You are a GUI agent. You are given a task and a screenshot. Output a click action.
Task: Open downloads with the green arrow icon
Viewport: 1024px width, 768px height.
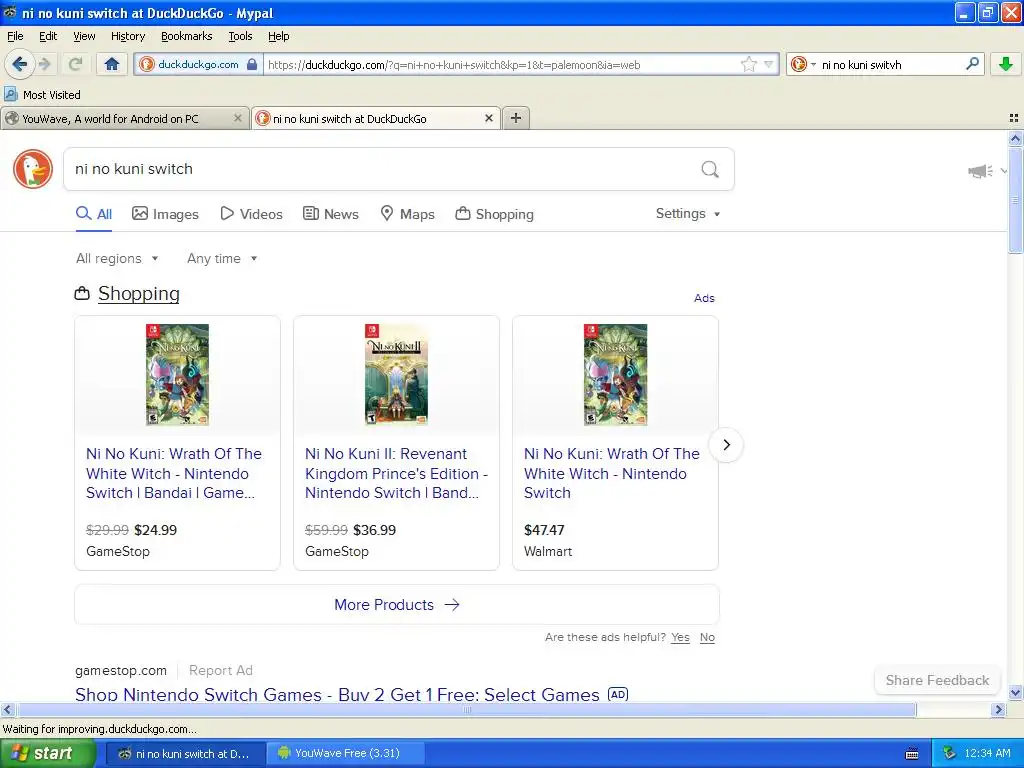tap(1006, 64)
